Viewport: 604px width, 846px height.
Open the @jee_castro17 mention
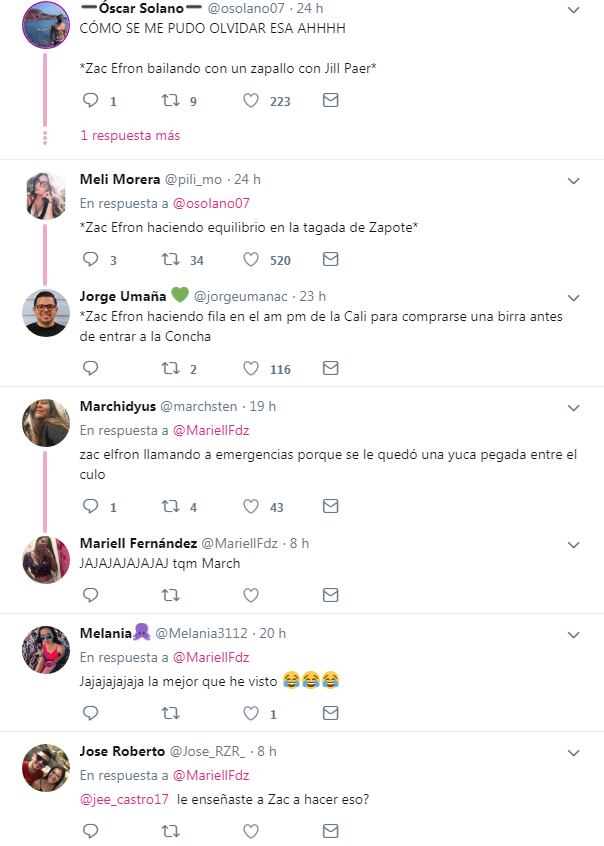(x=124, y=799)
